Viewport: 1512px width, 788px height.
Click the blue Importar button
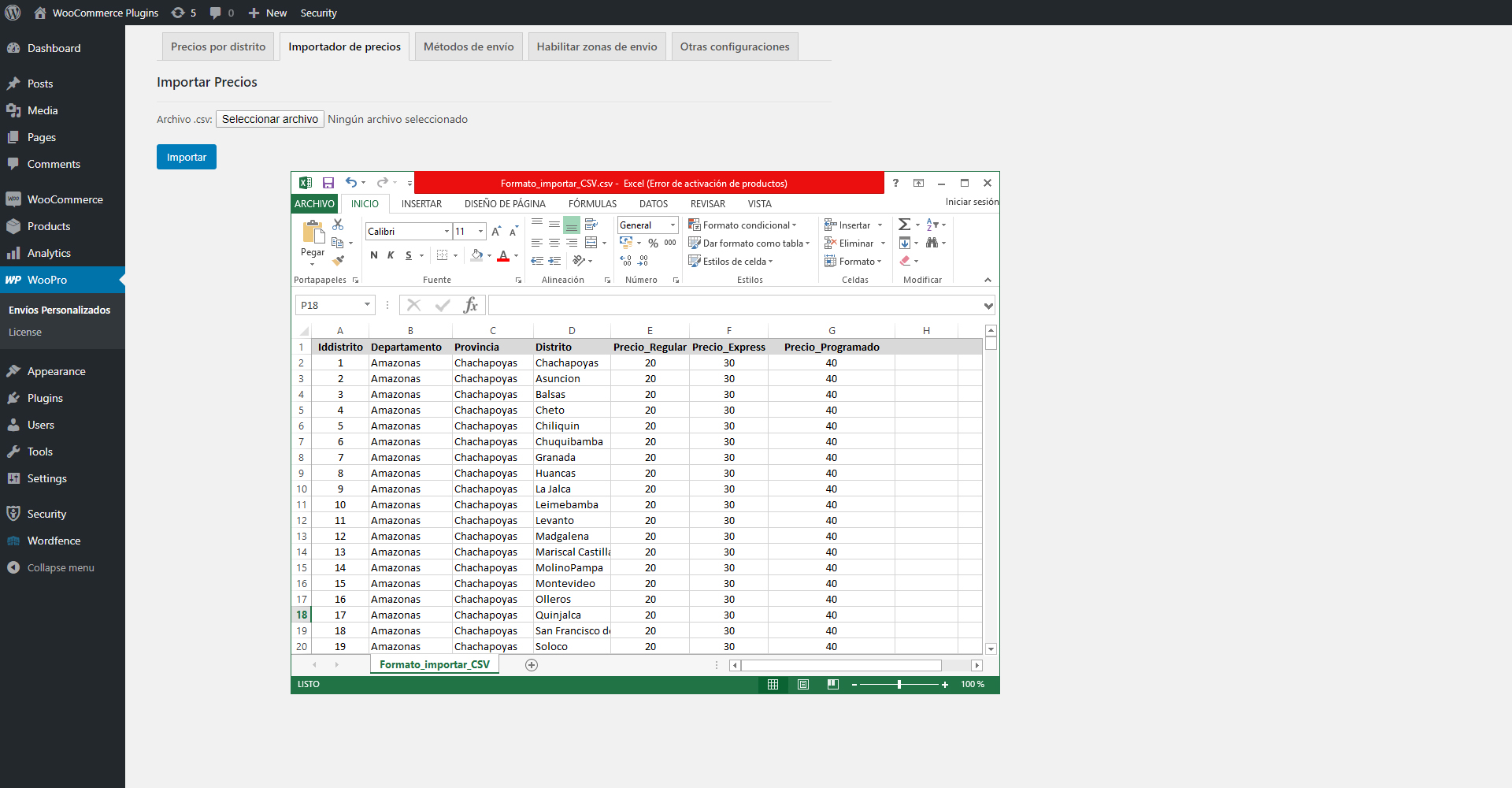187,157
